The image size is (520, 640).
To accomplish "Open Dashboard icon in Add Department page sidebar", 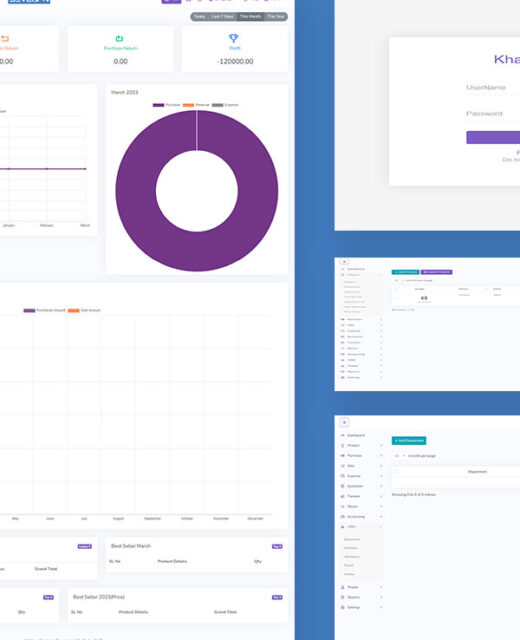I will [x=343, y=435].
